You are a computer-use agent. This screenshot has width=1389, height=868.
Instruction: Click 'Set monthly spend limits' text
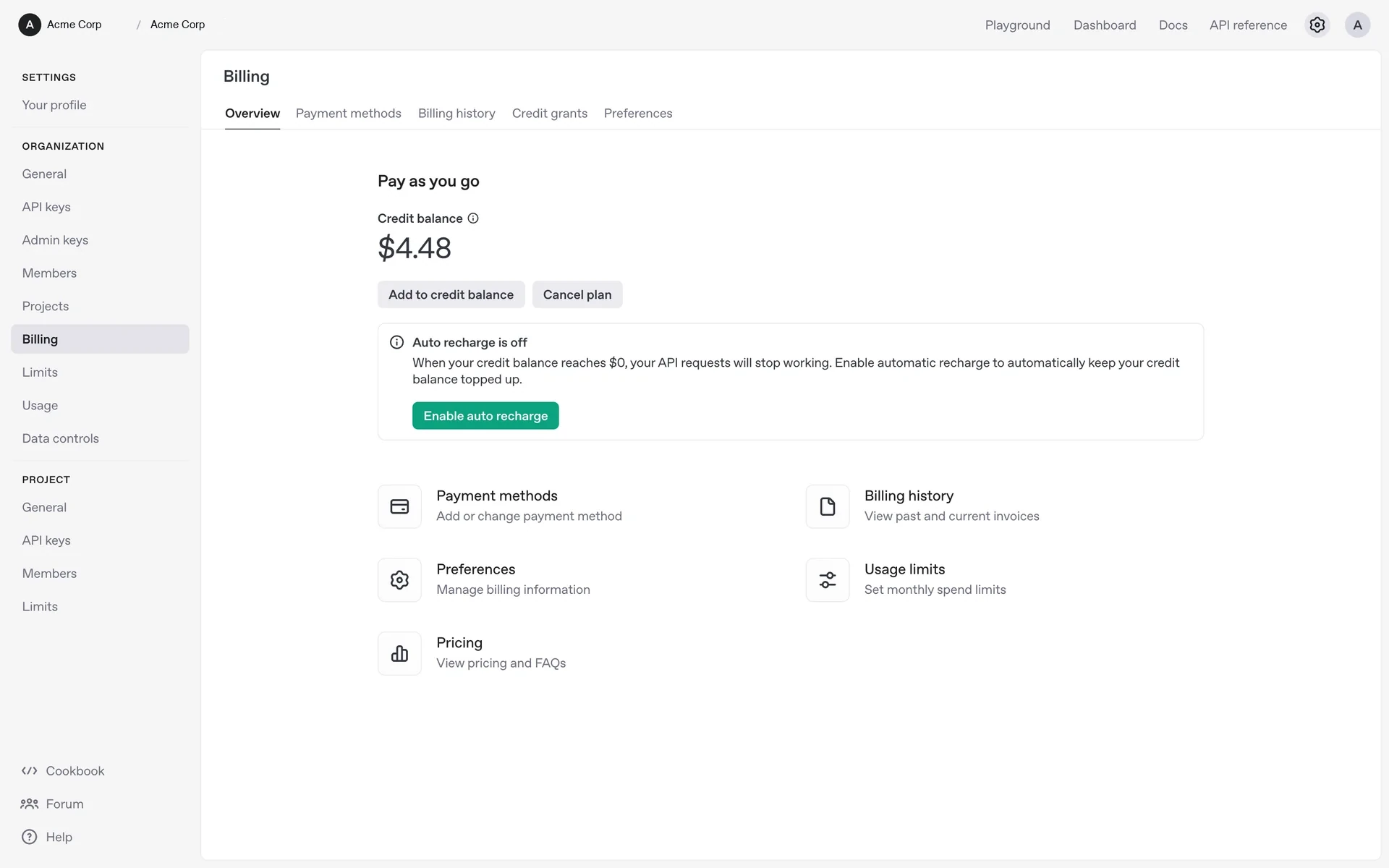[x=935, y=590]
